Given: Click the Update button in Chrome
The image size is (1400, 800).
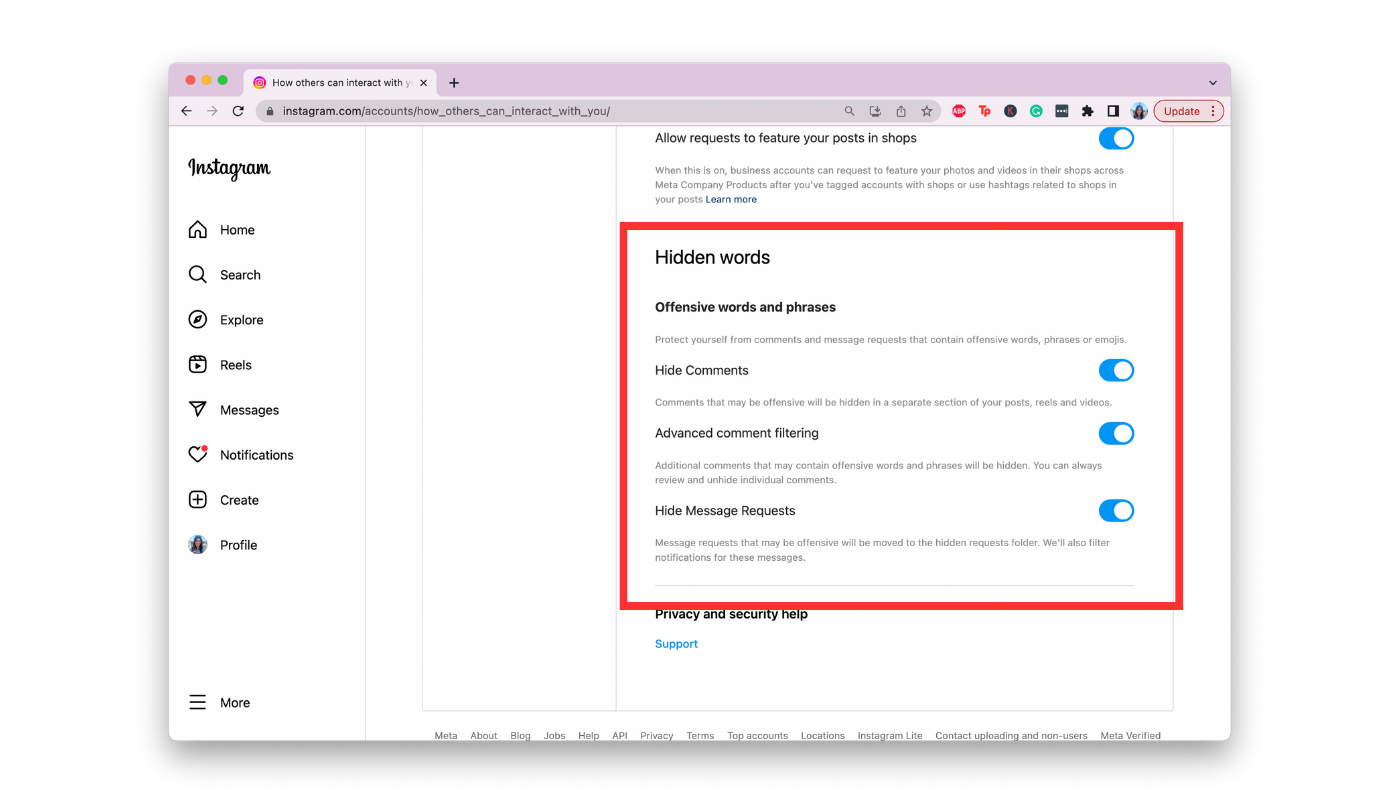Looking at the screenshot, I should click(1189, 111).
